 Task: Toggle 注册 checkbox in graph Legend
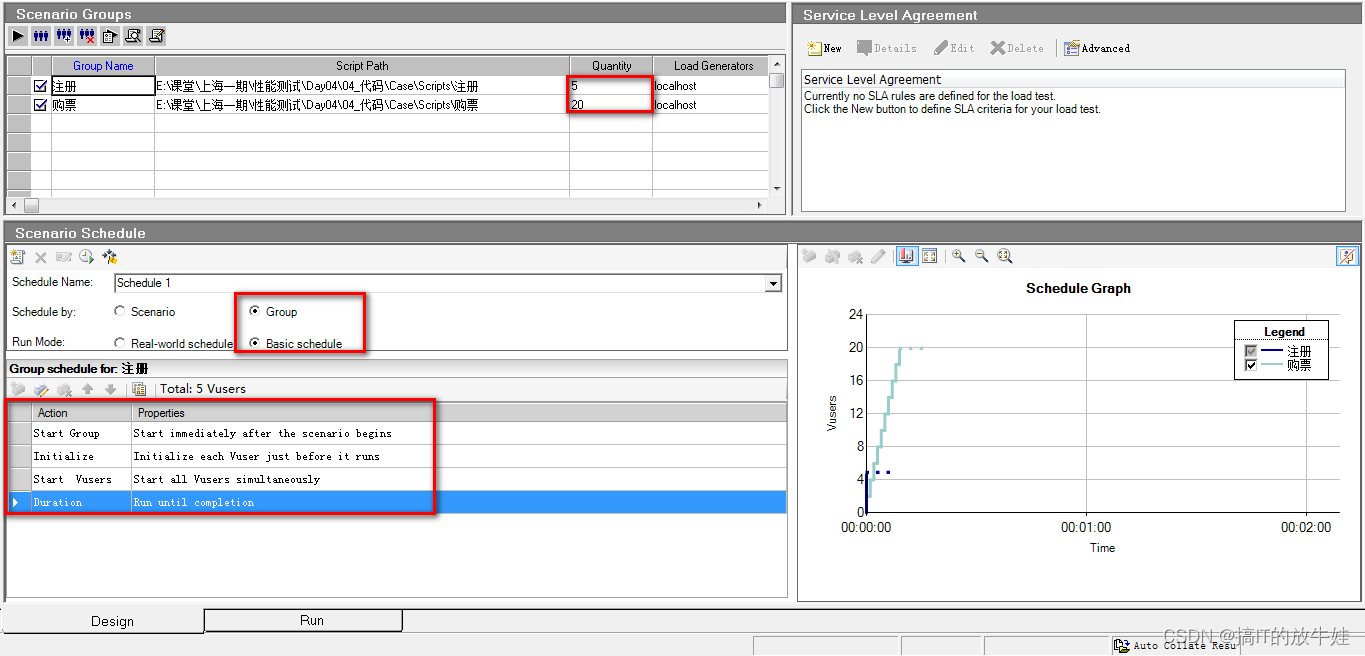coord(1250,352)
